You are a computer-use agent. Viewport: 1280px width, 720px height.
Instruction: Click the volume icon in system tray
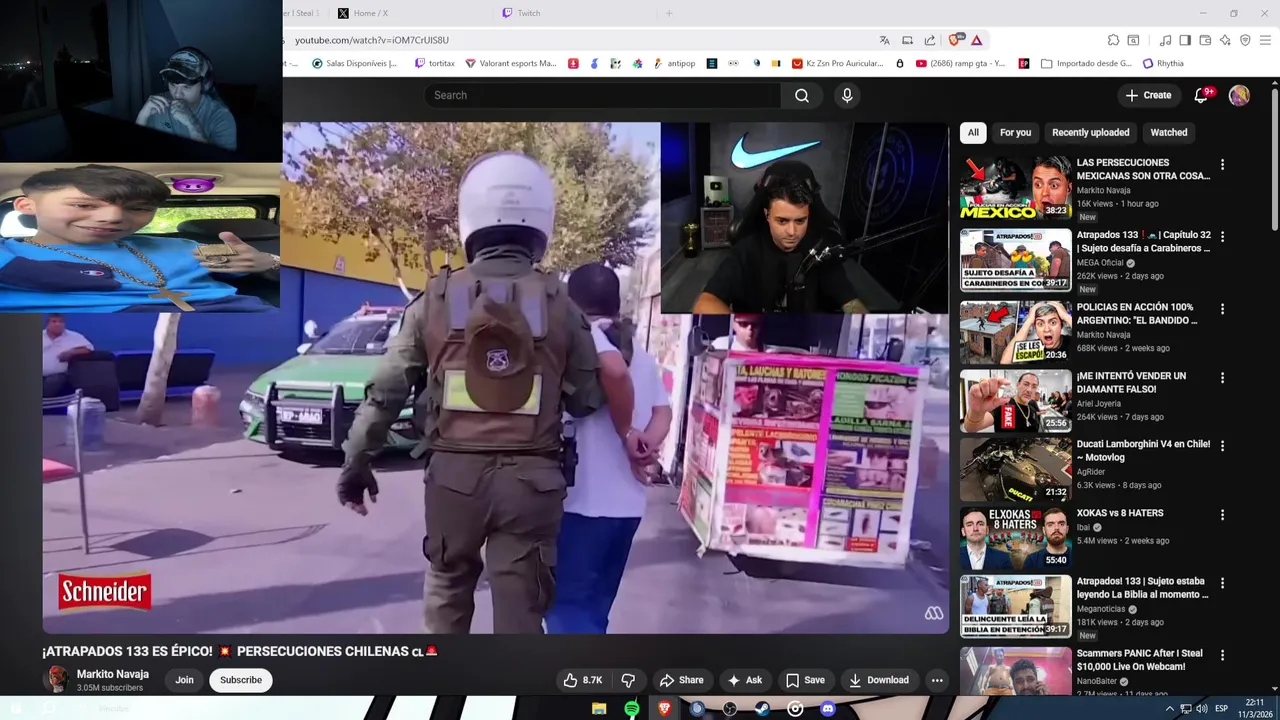[x=1202, y=708]
